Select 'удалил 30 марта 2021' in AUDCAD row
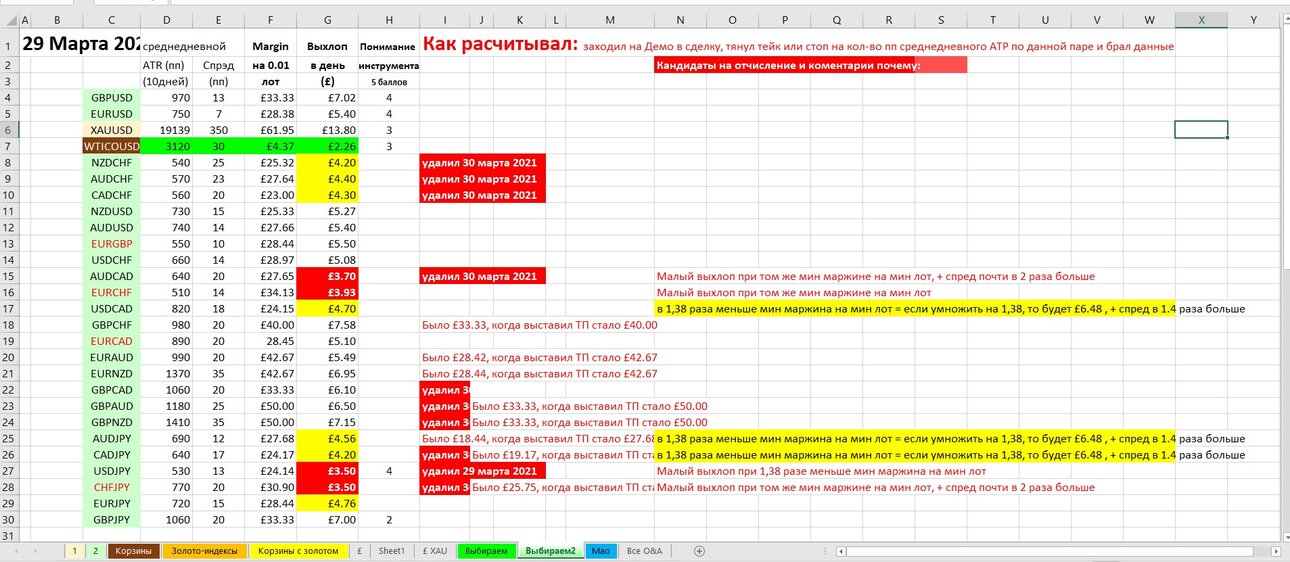1290x562 pixels. (483, 276)
